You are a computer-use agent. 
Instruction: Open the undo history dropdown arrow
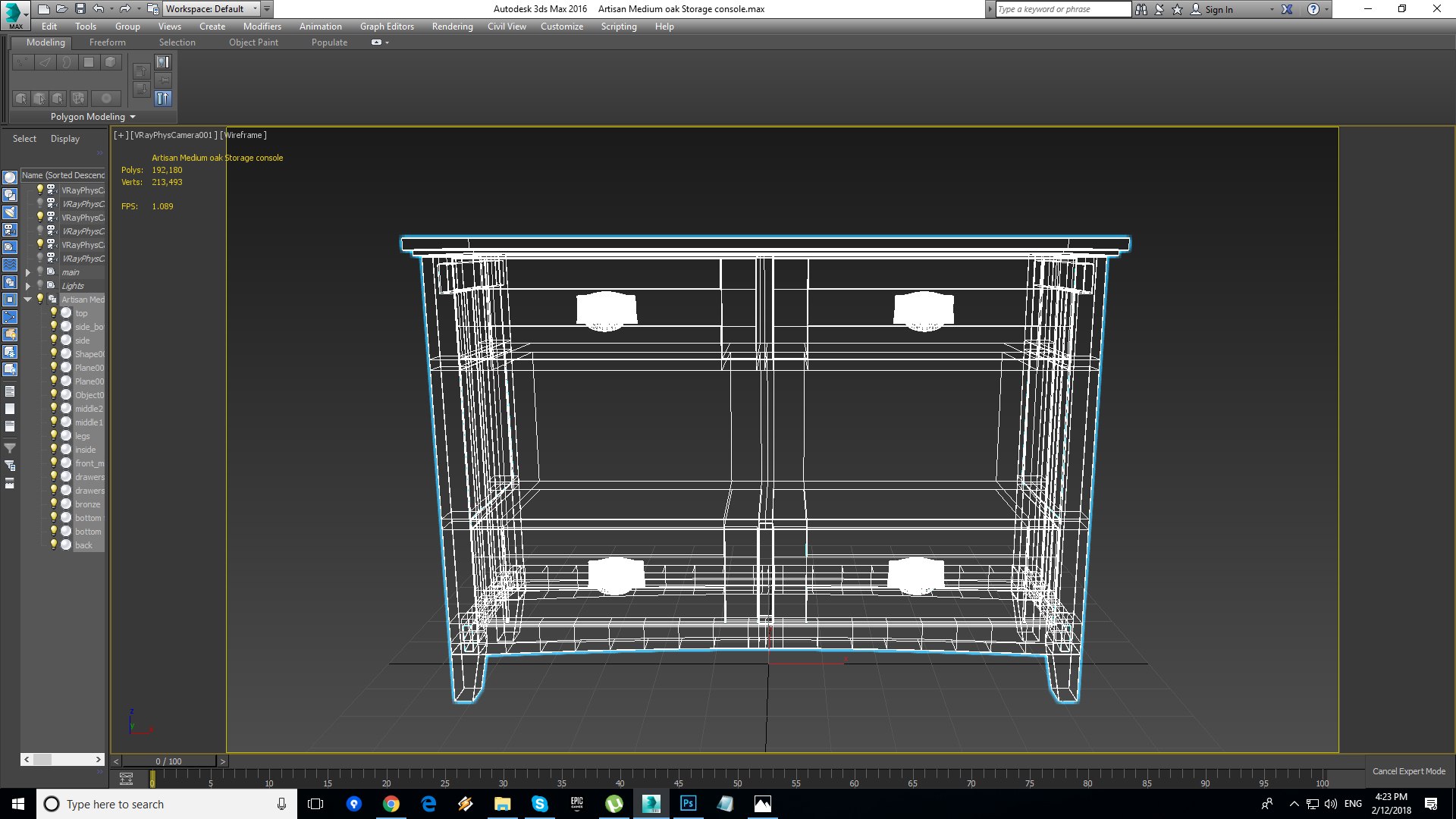tap(111, 9)
